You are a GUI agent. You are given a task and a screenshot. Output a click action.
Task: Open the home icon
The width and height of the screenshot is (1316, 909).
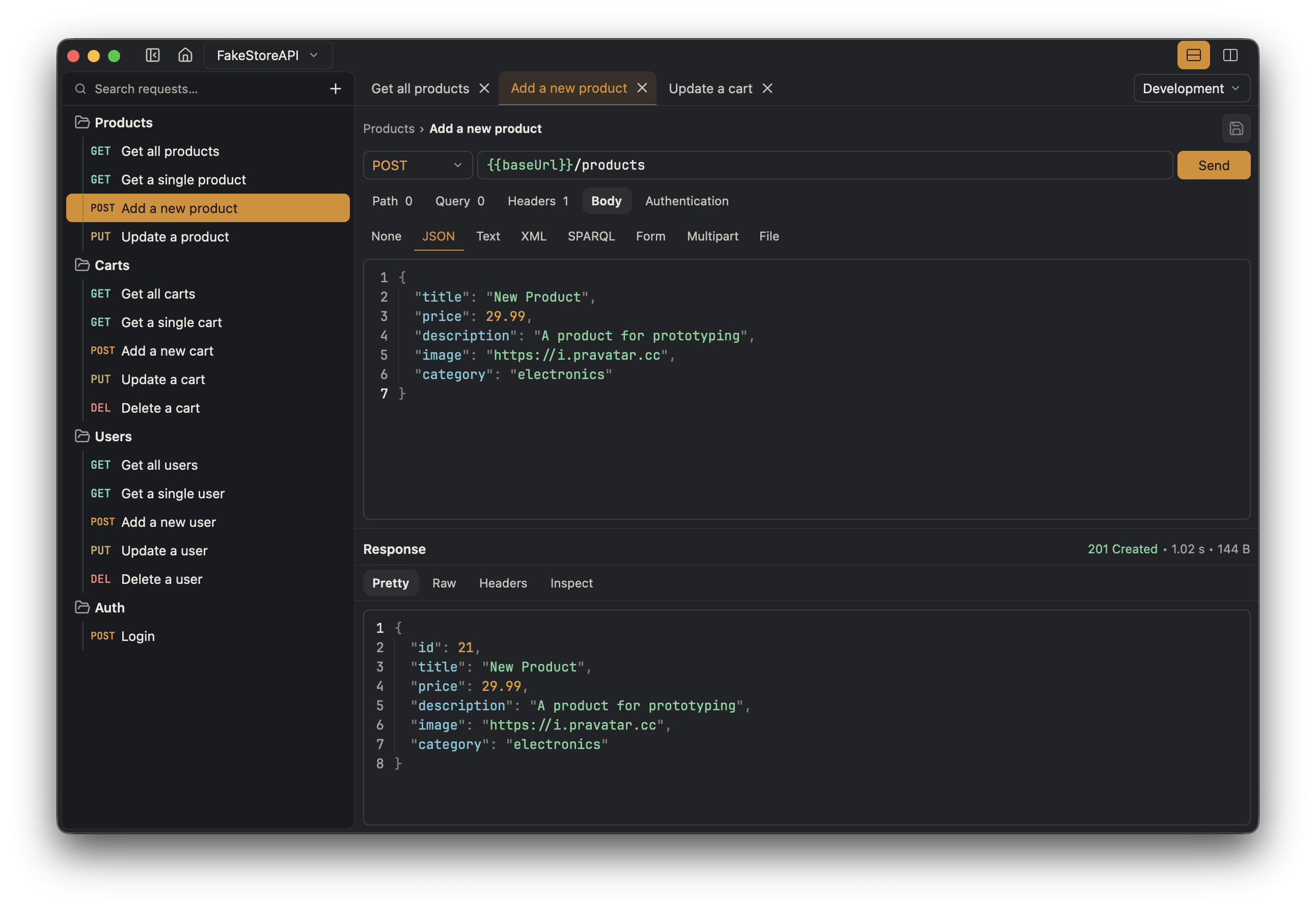pyautogui.click(x=185, y=55)
